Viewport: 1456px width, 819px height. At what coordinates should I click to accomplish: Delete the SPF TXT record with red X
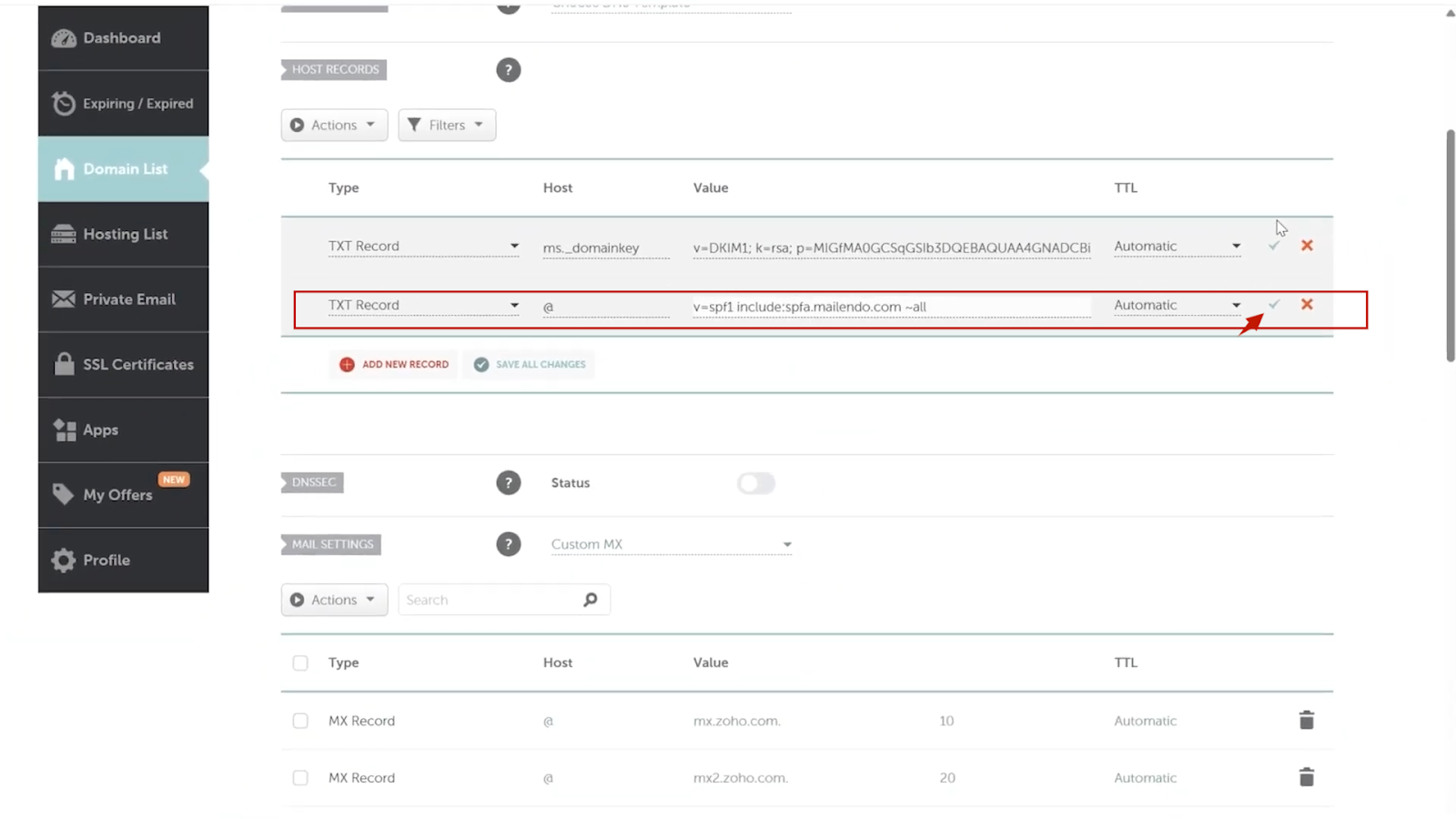1307,305
